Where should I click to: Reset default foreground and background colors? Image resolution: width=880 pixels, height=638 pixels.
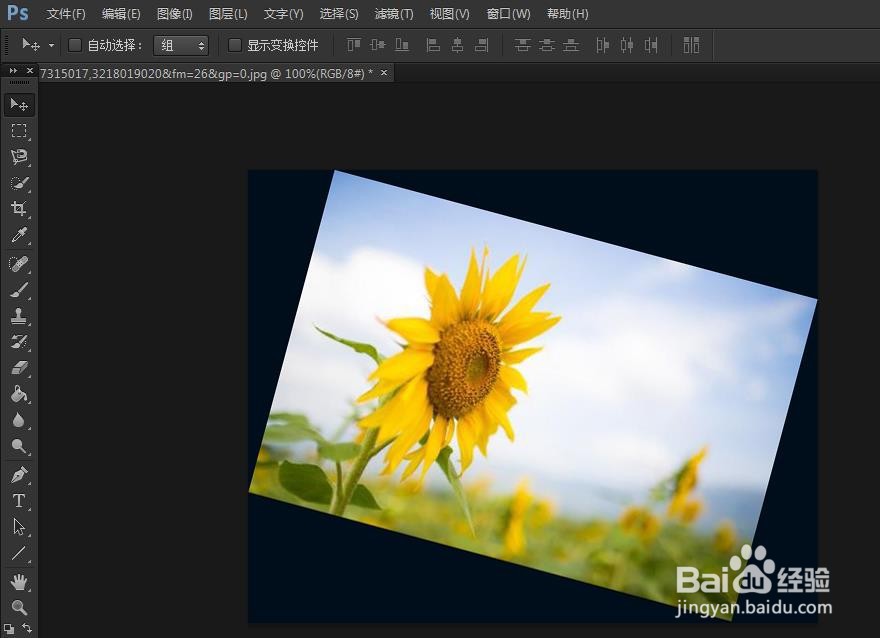(9, 628)
